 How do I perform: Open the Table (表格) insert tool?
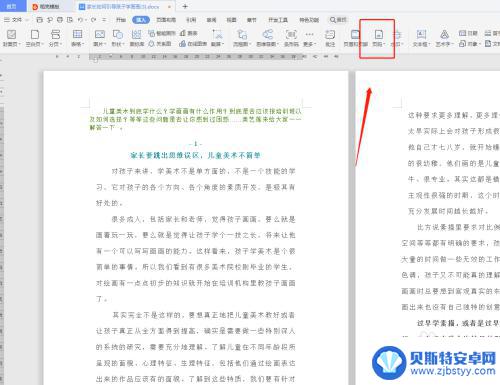point(78,38)
